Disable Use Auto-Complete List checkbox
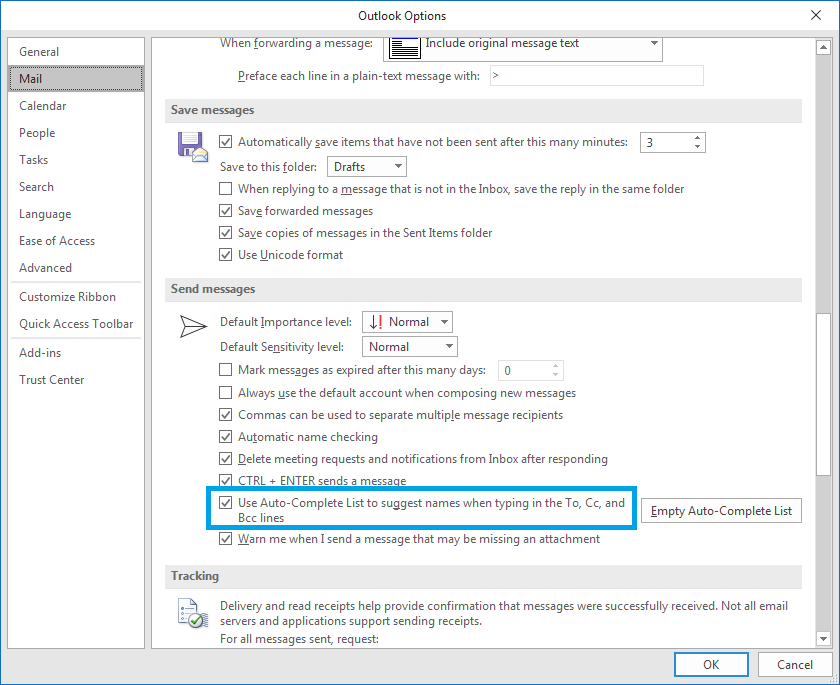Screen dimensions: 840x685 [226, 502]
